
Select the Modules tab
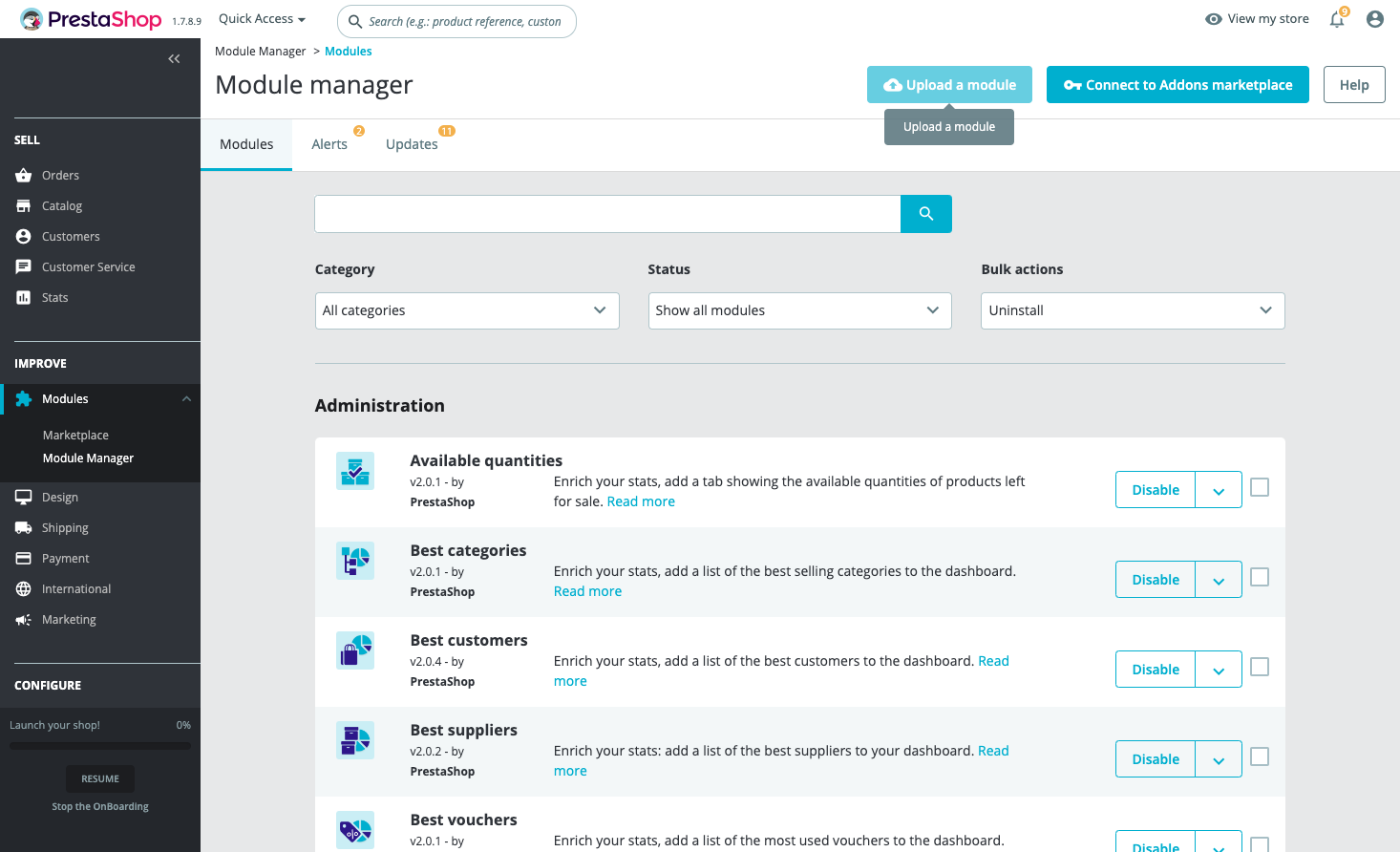(x=246, y=145)
